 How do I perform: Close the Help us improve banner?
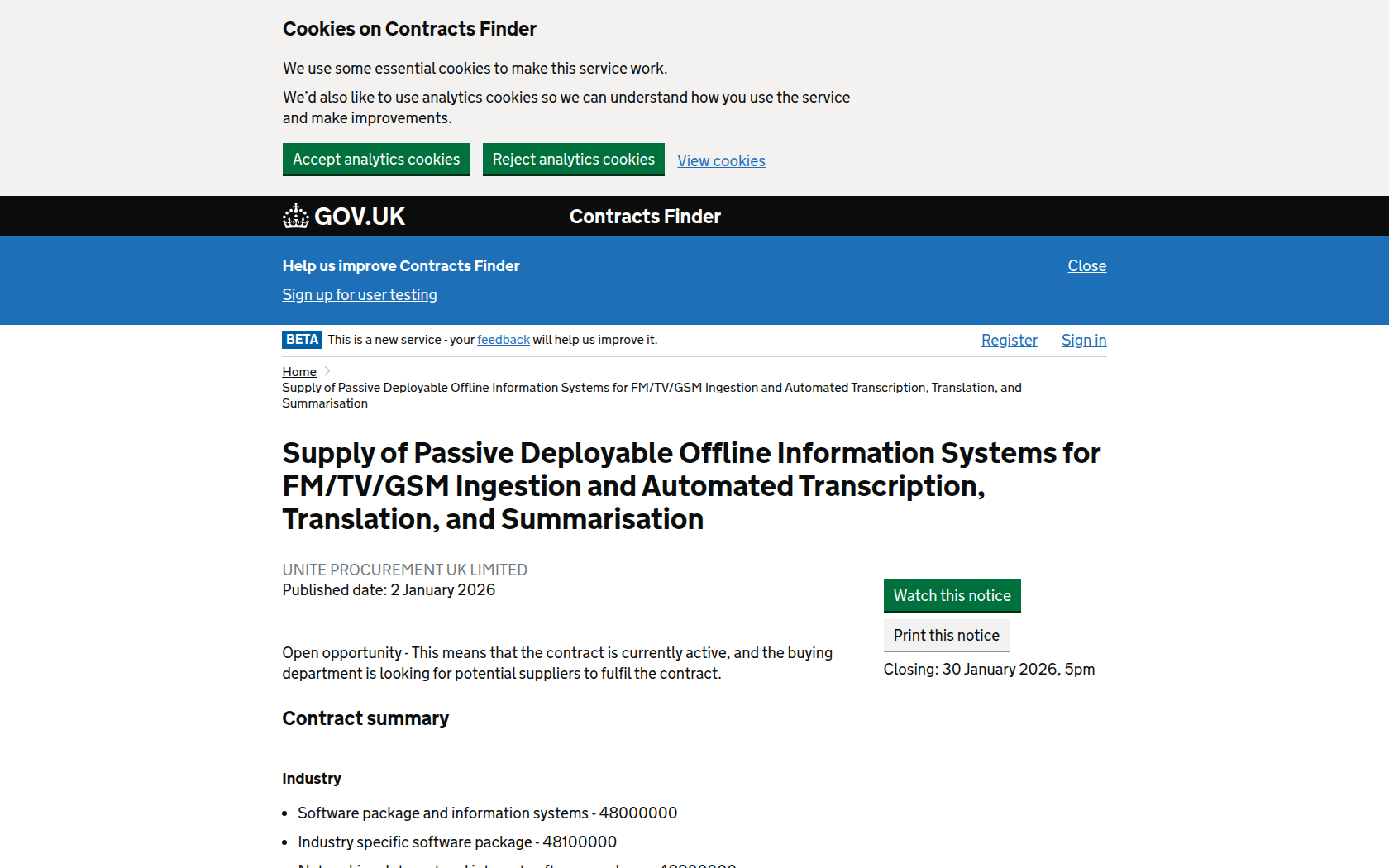tap(1086, 266)
